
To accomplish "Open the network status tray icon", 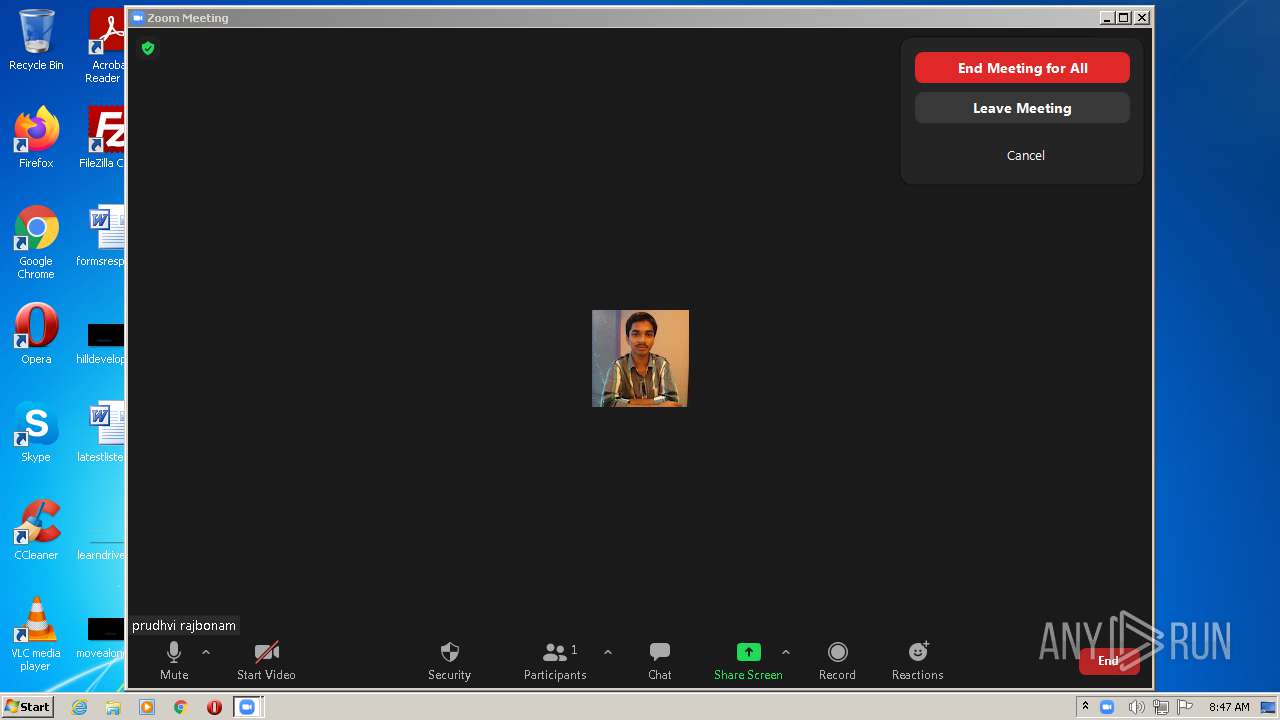I will tap(1161, 707).
